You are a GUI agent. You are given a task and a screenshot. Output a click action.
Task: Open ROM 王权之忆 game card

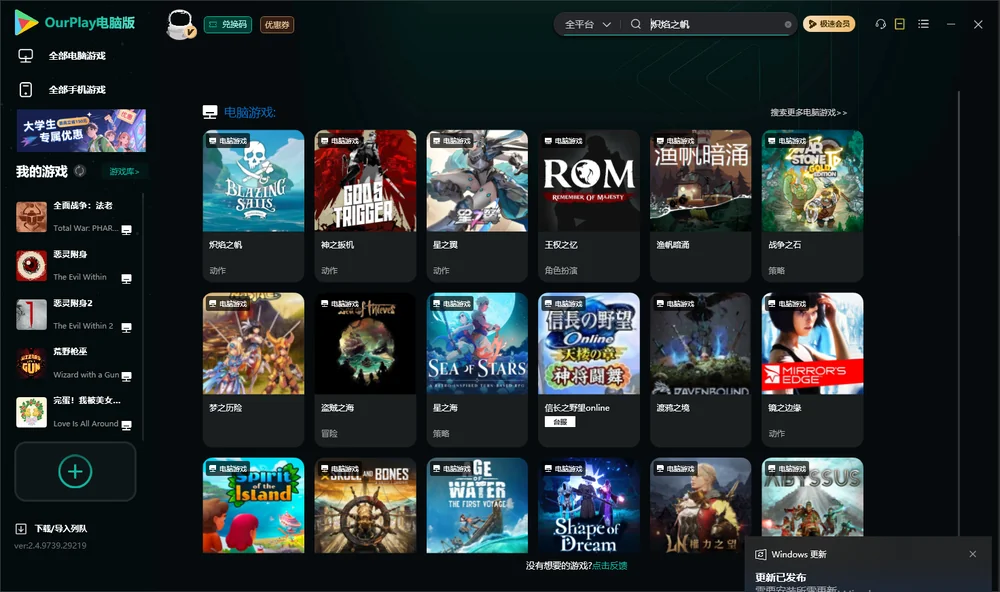coord(589,205)
